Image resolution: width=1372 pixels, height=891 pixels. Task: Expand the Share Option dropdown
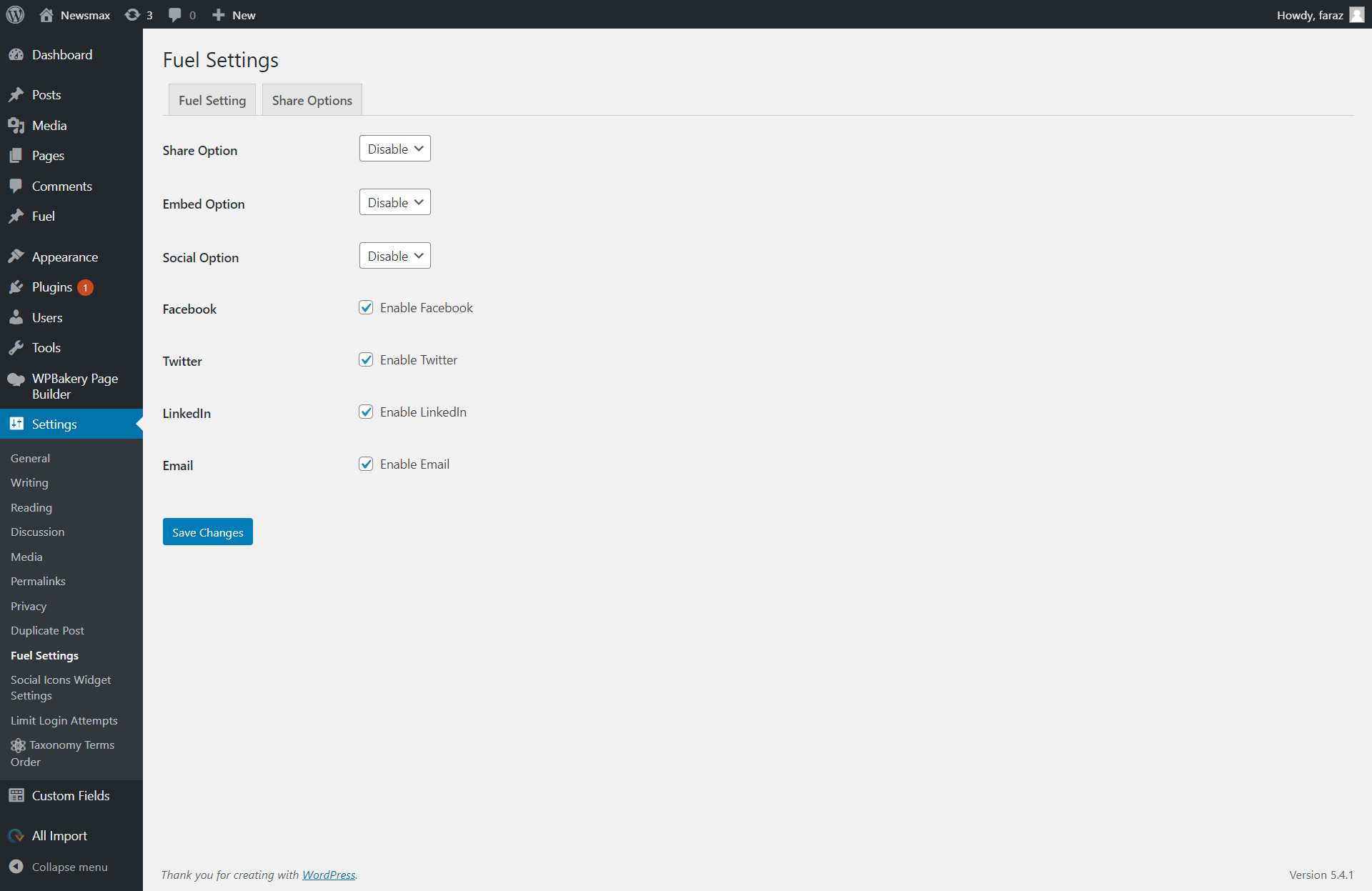tap(394, 149)
